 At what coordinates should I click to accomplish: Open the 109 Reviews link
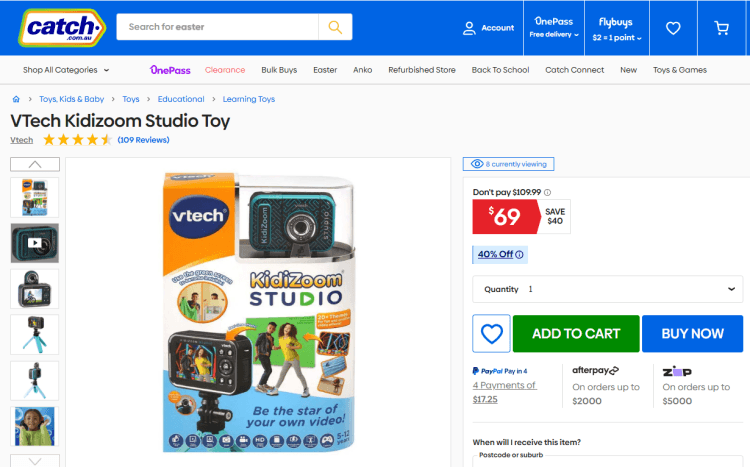pos(143,140)
